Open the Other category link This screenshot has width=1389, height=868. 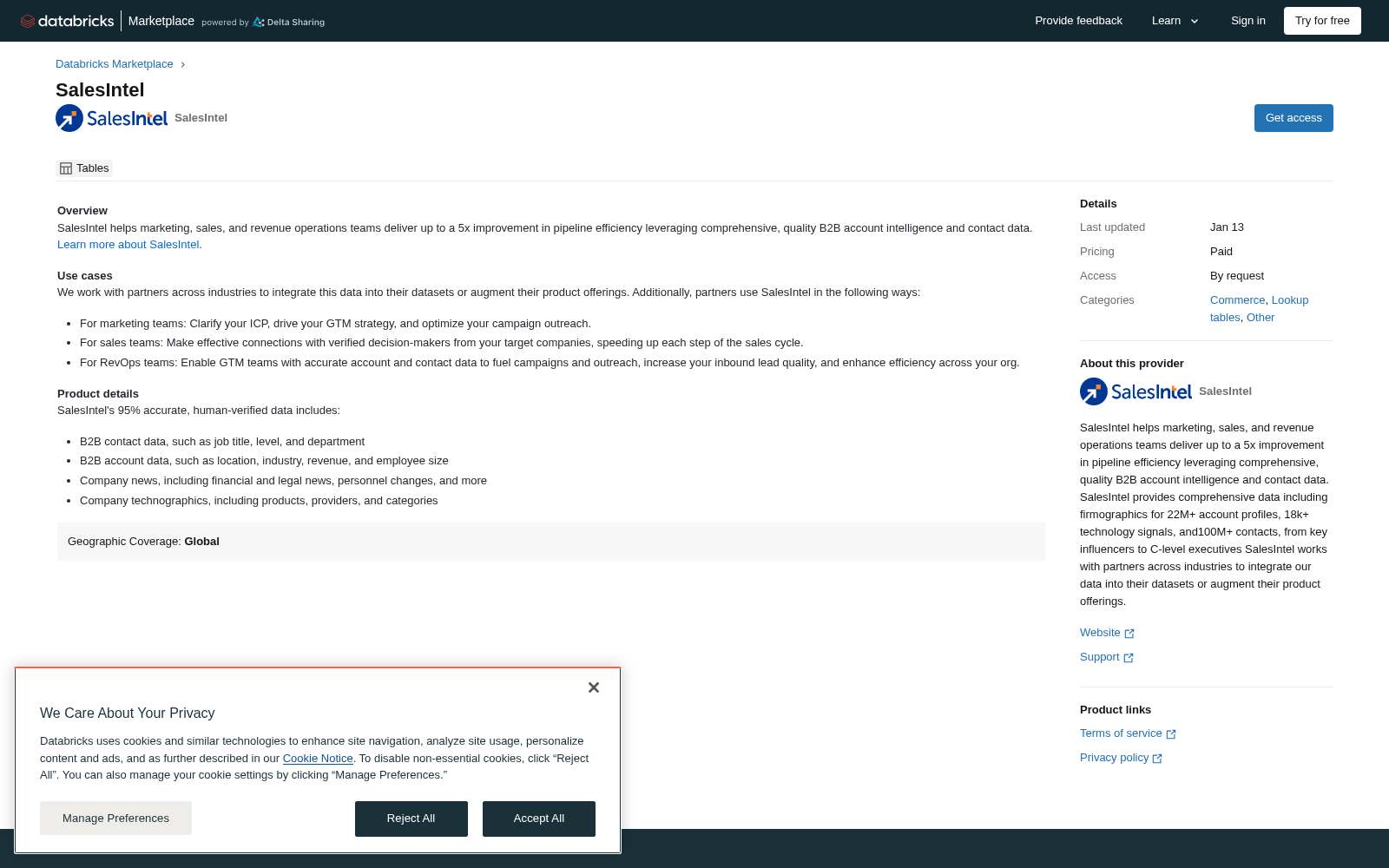(1261, 318)
